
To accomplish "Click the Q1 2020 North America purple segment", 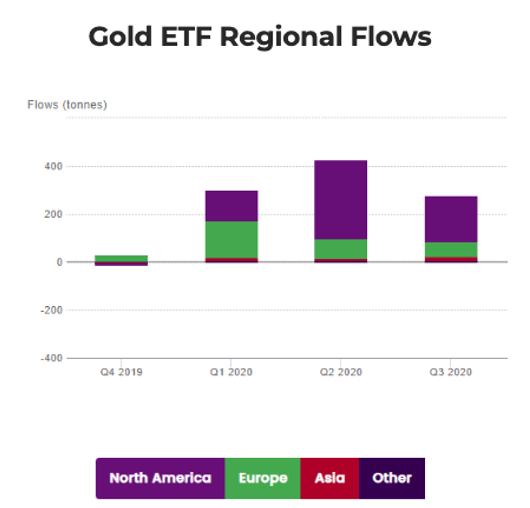I will pos(232,206).
